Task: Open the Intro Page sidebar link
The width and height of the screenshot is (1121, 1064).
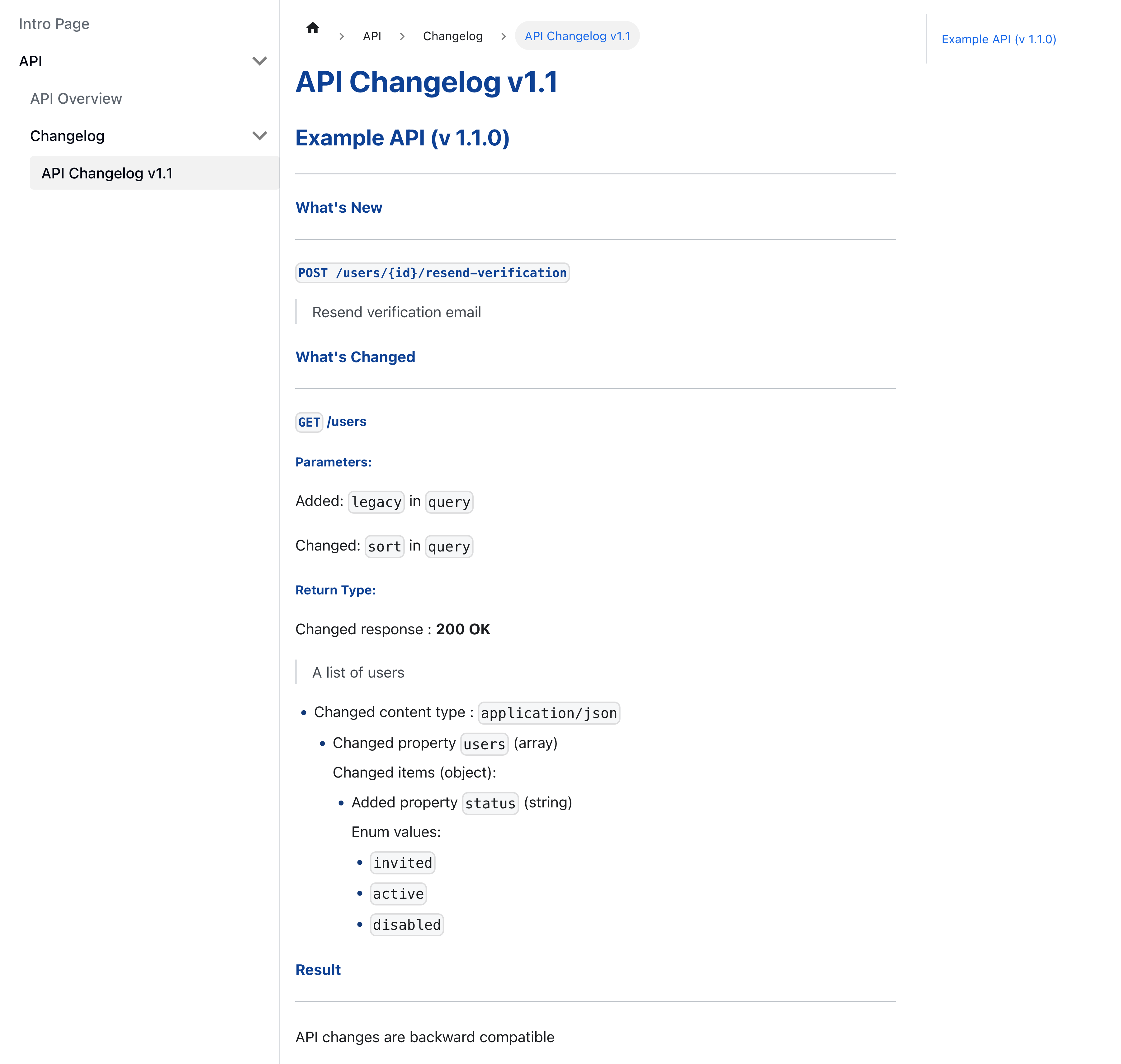Action: pos(54,24)
